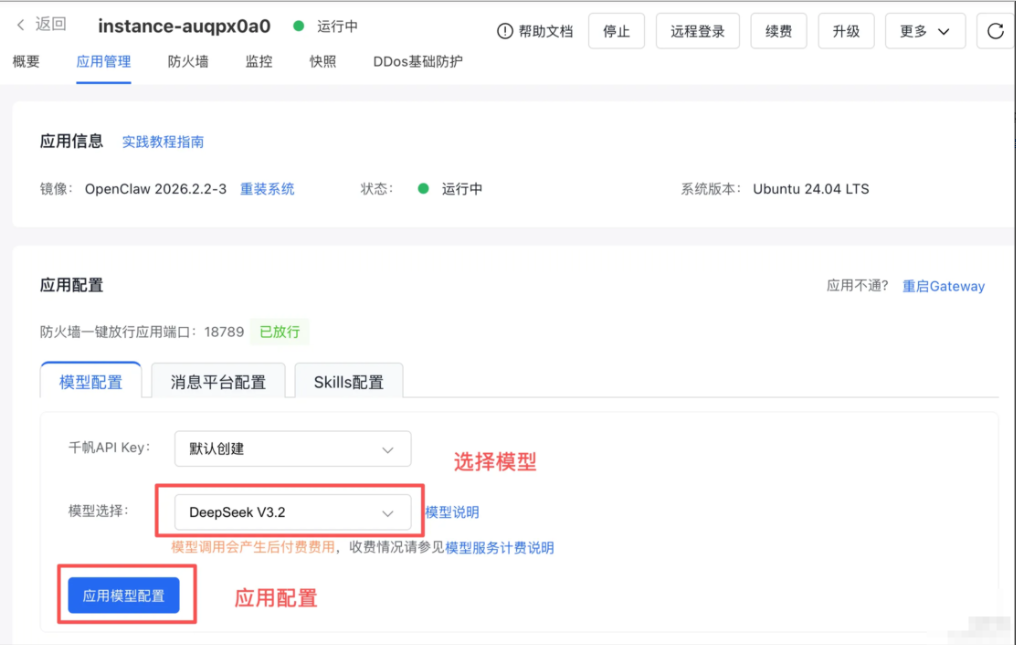This screenshot has width=1016, height=645.
Task: Expand the DeepSeek V3.2 model dropdown
Action: [x=293, y=512]
